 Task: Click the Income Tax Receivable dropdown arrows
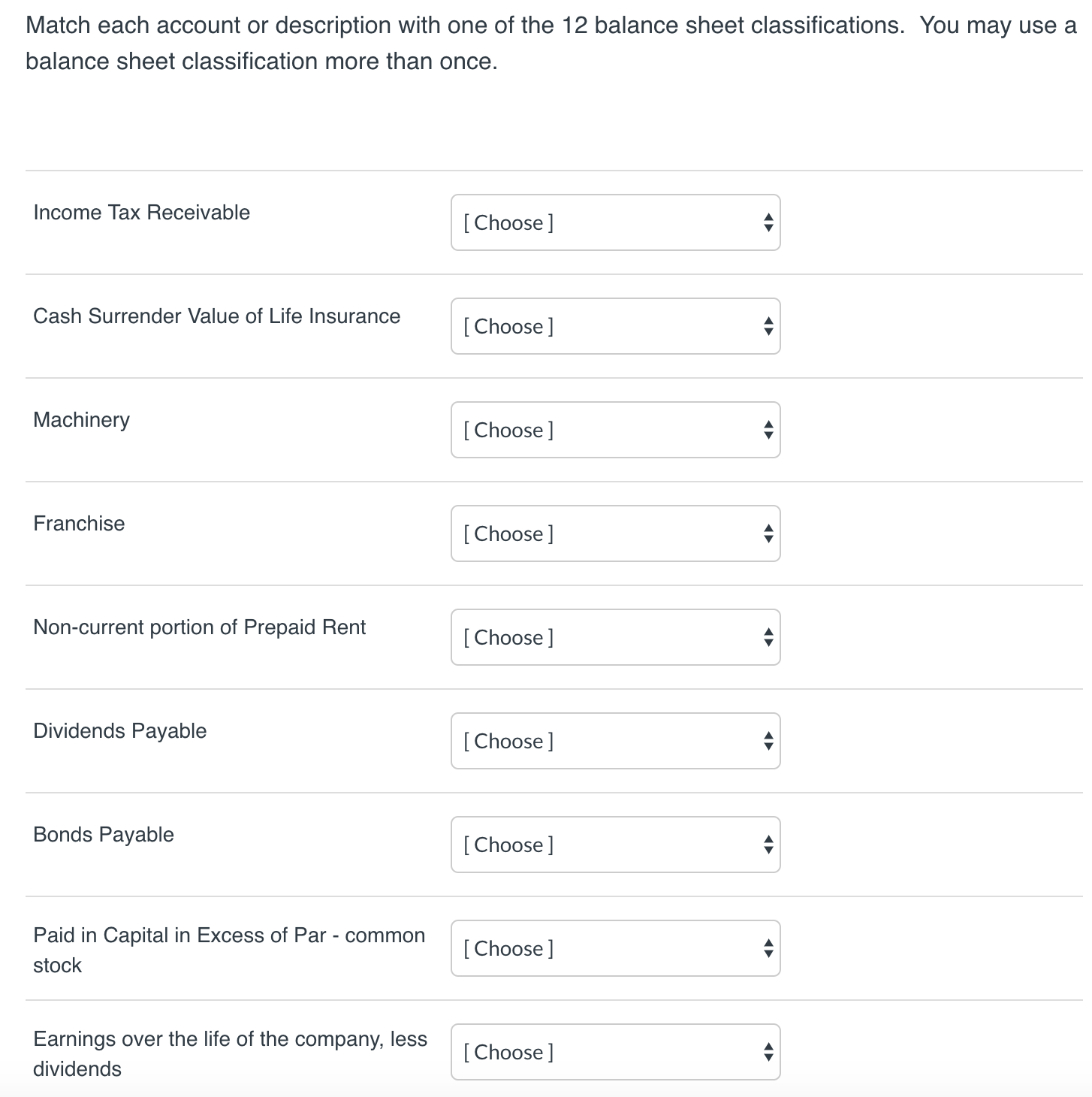pyautogui.click(x=768, y=222)
